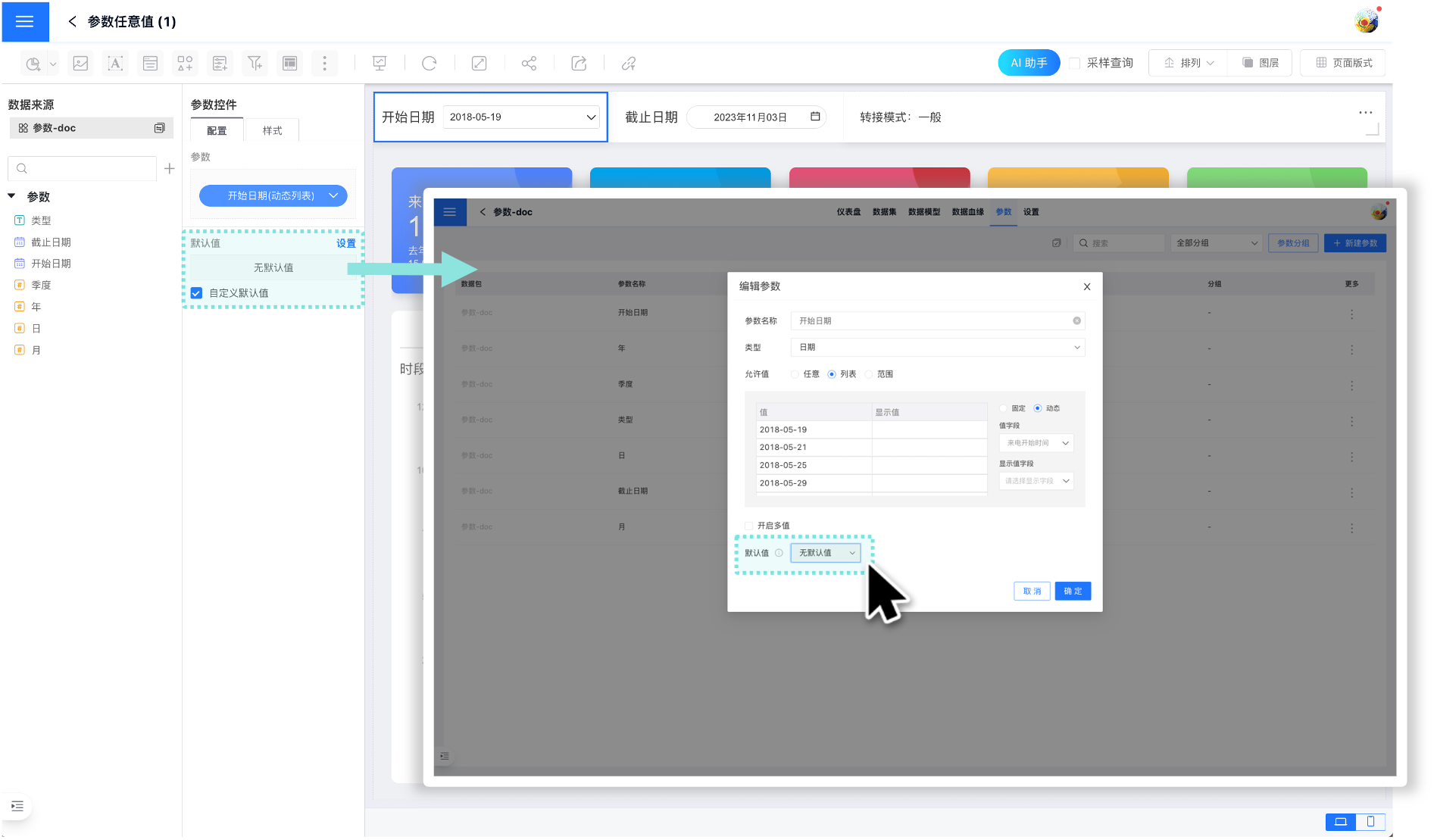Open the 排列 dropdown
Image resolution: width=1437 pixels, height=840 pixels.
click(x=1190, y=63)
